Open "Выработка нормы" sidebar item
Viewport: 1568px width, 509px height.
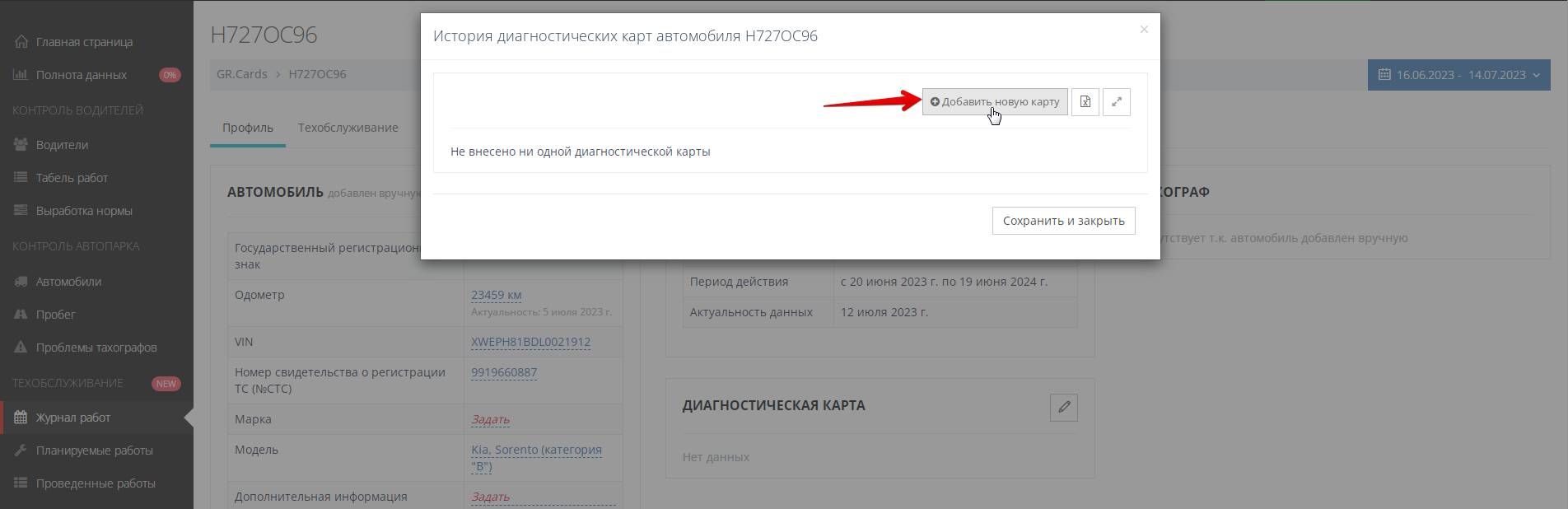pos(84,211)
